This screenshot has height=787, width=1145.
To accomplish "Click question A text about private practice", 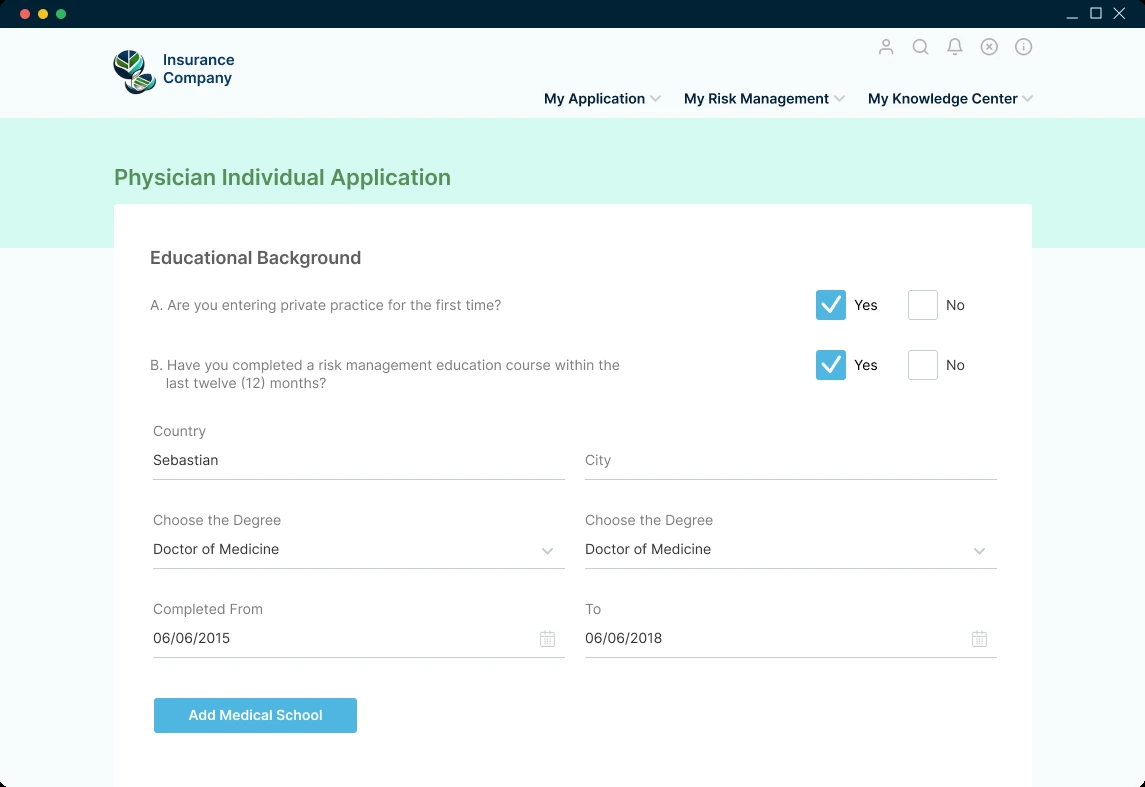I will 326,305.
